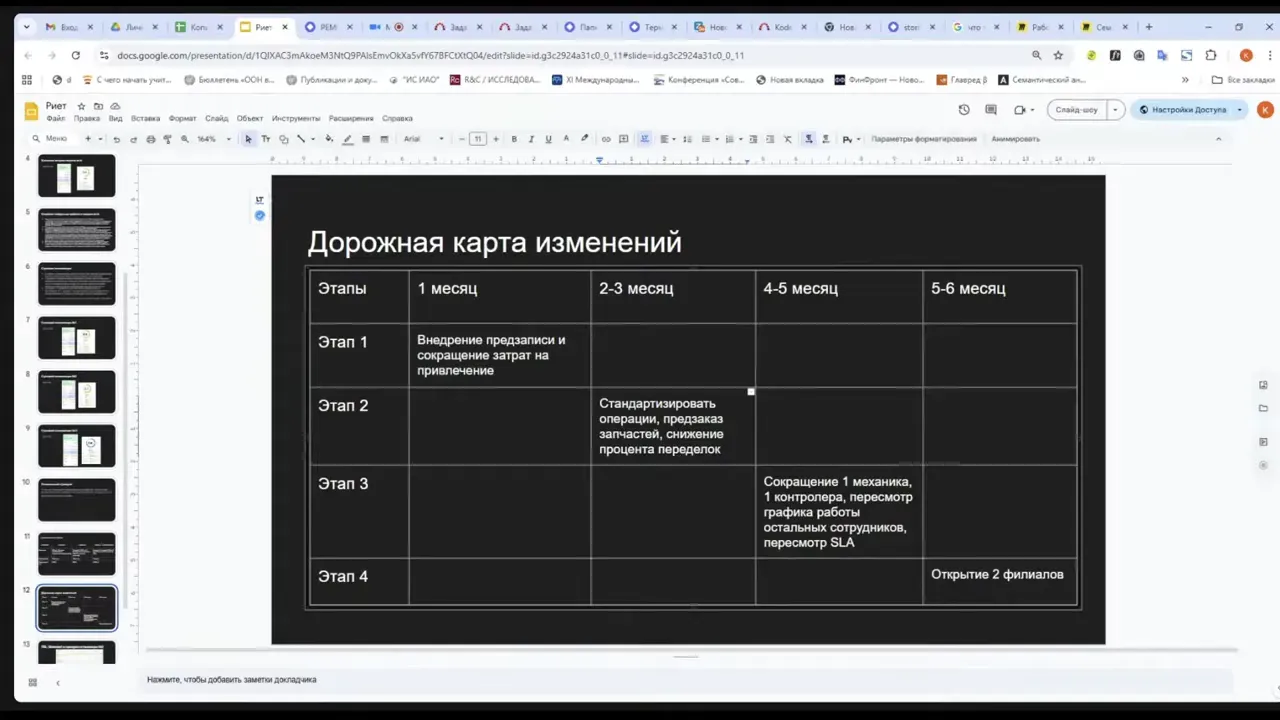Image resolution: width=1280 pixels, height=720 pixels.
Task: Open version history icon near Slide show
Action: 963,110
